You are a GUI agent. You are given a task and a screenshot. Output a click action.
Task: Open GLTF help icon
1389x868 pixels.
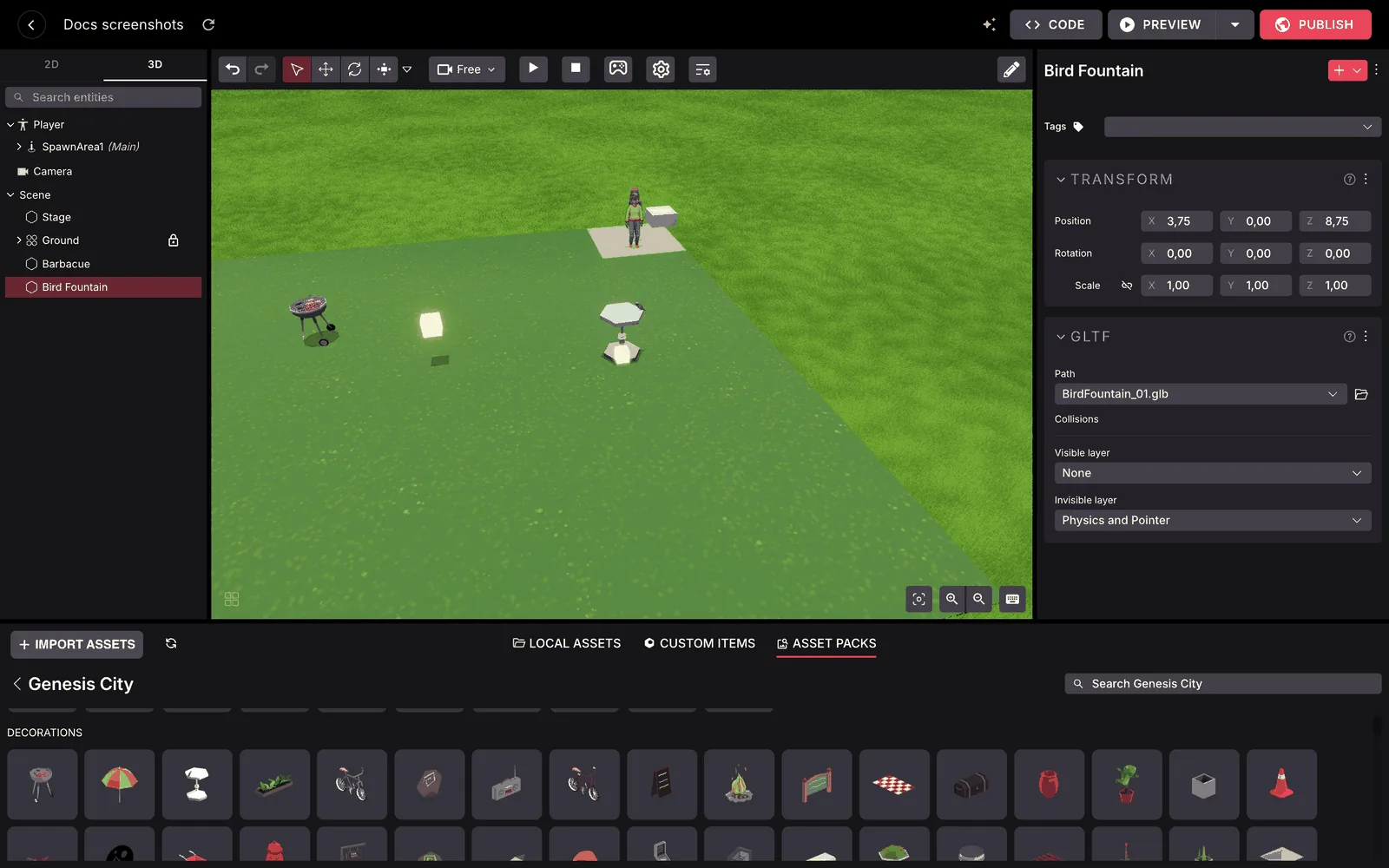1349,337
